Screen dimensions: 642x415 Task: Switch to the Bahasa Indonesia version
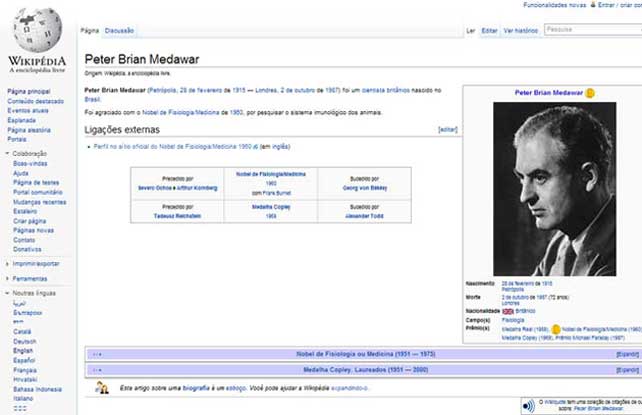click(x=37, y=389)
